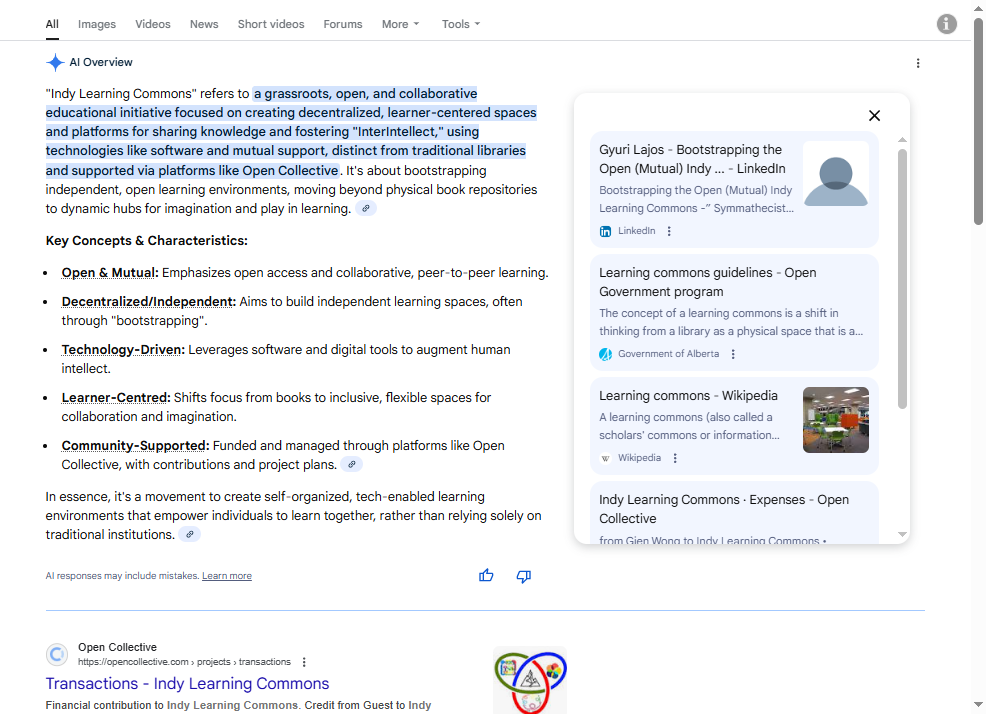
Task: Click the page scroll-down arrow
Action: (x=978, y=705)
